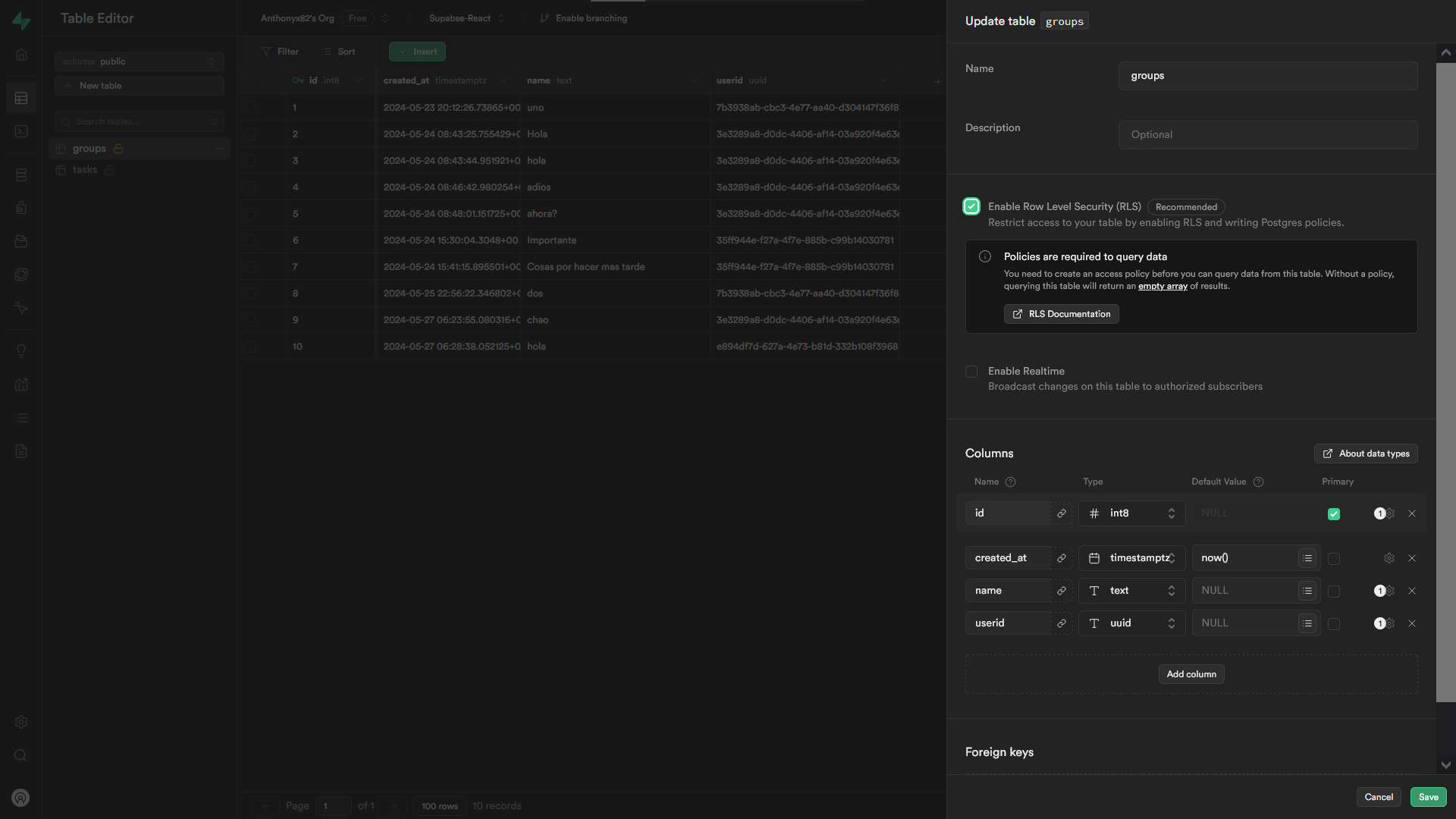Image resolution: width=1456 pixels, height=819 pixels.
Task: Enable Realtime checkbox
Action: point(971,372)
